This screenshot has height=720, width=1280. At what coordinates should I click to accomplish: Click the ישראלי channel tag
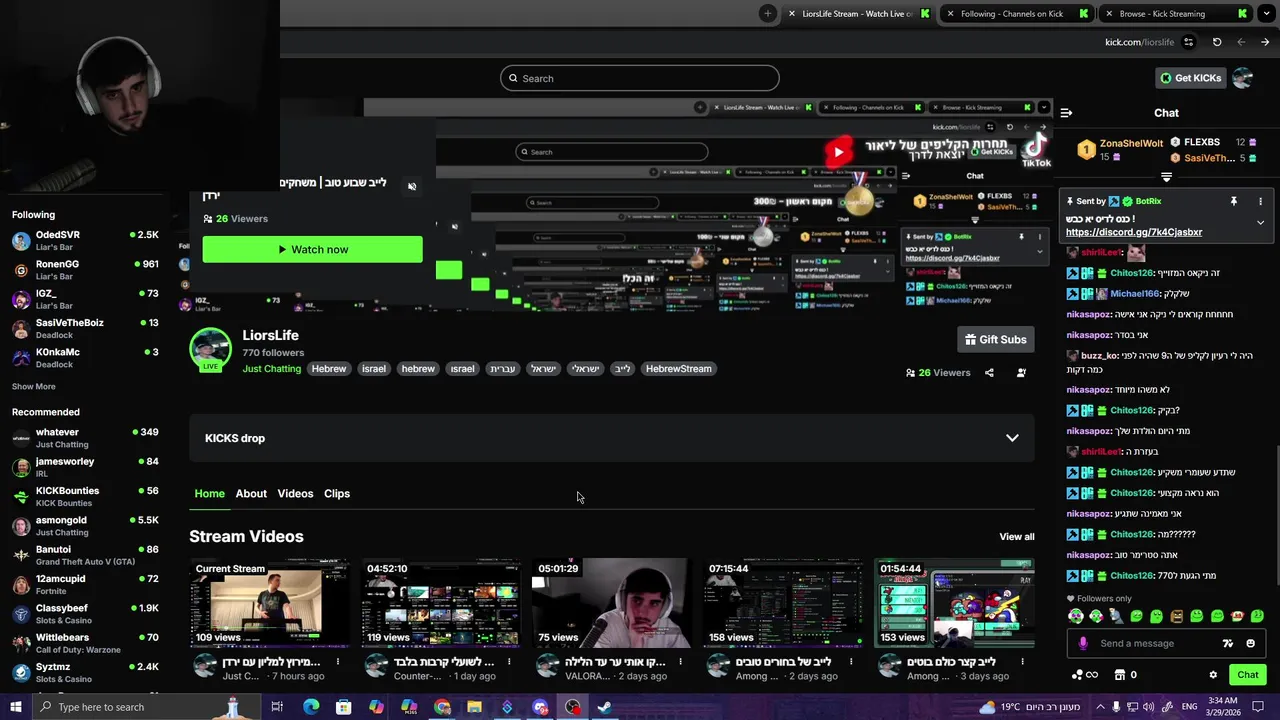pyautogui.click(x=585, y=369)
